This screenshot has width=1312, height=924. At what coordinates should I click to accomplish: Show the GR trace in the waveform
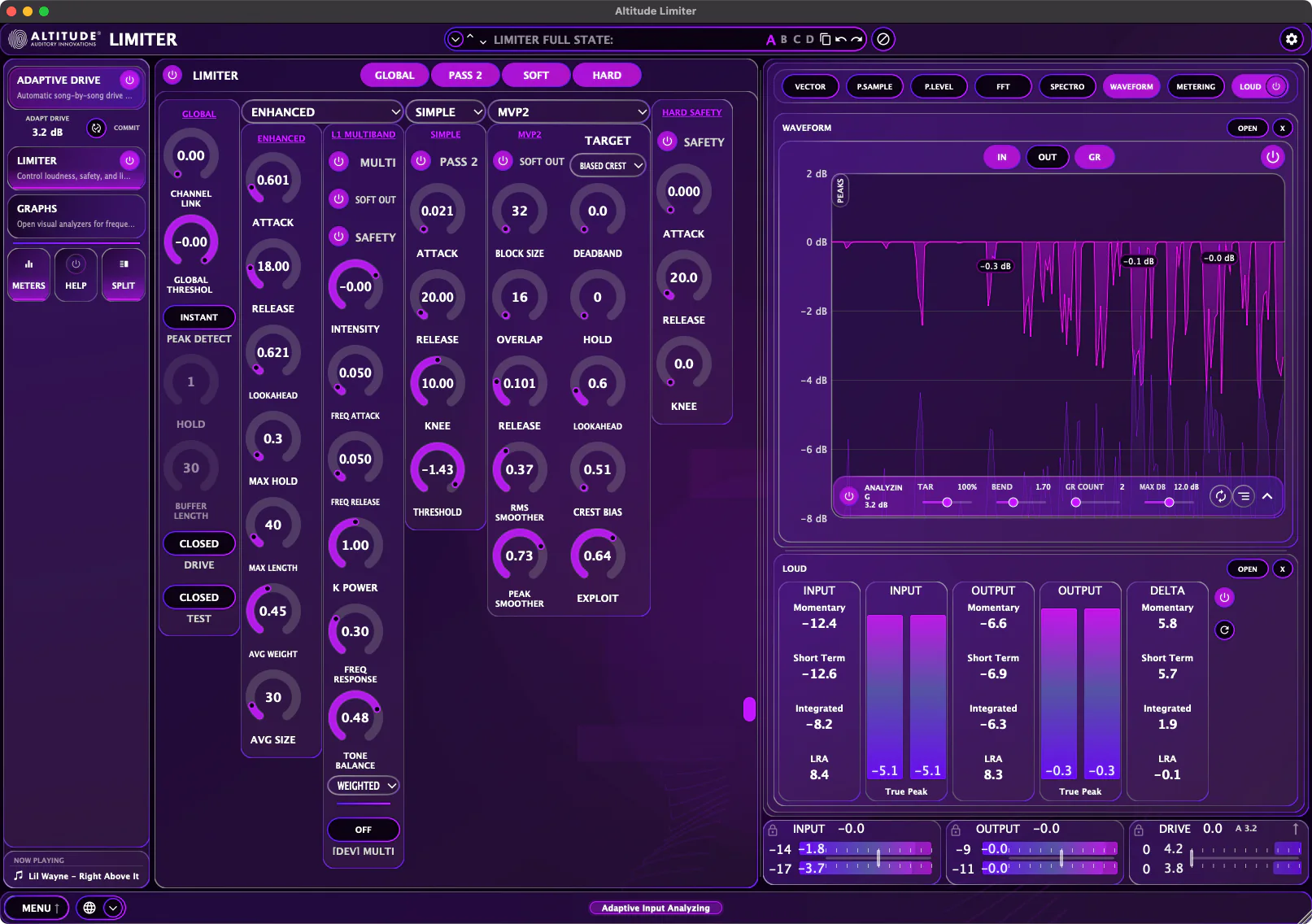tap(1095, 157)
